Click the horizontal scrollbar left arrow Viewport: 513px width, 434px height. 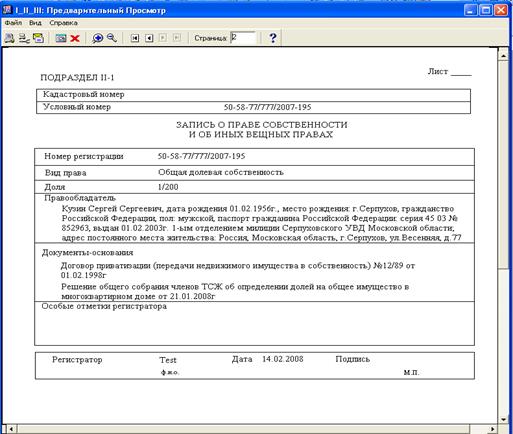point(11,429)
